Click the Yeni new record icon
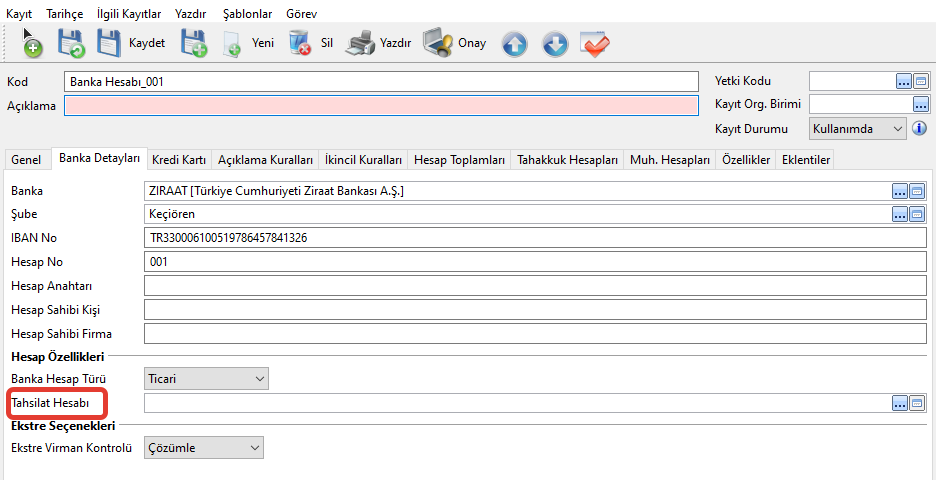The image size is (936, 480). (233, 43)
